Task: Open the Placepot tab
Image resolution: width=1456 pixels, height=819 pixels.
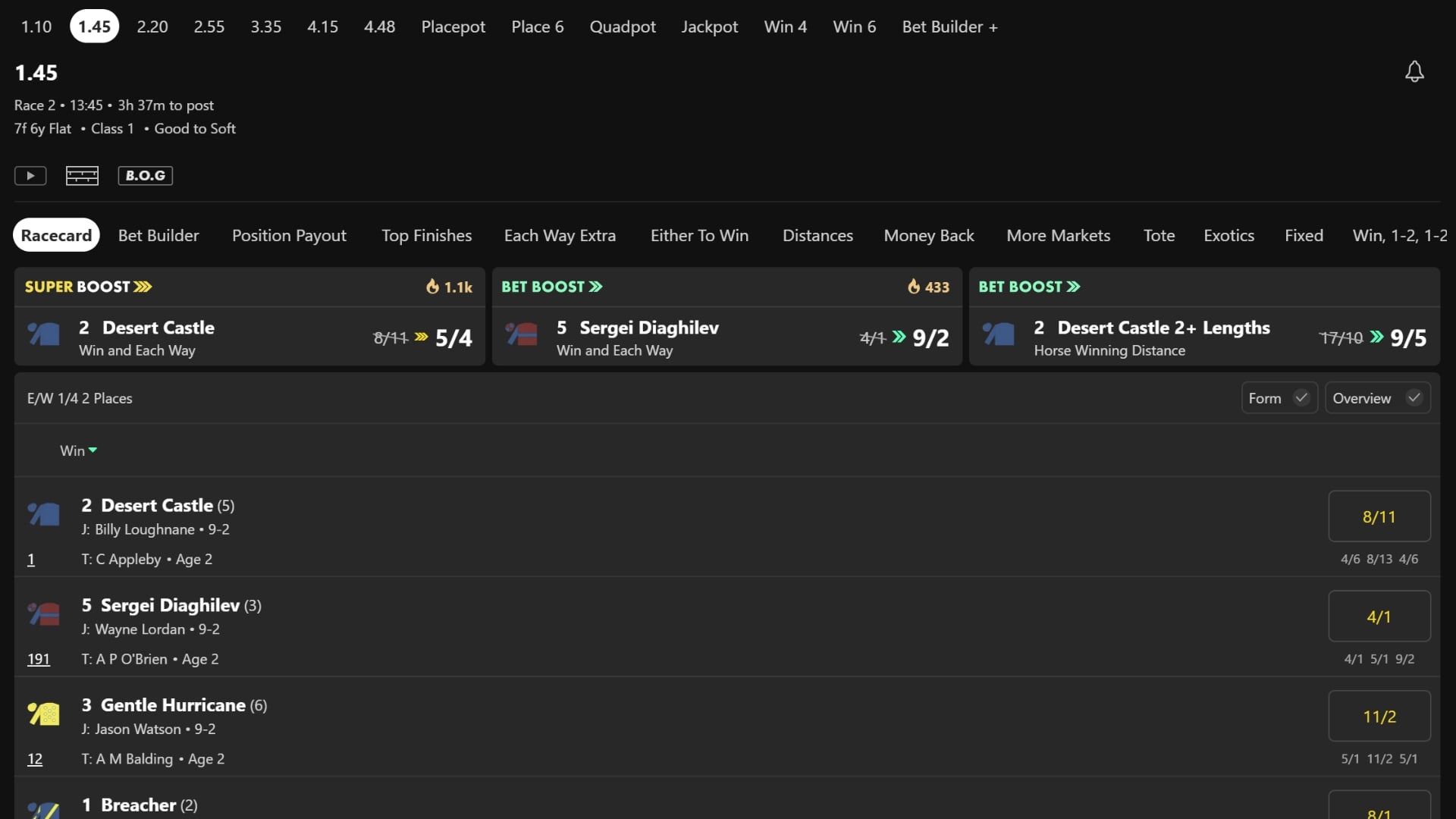Action: pyautogui.click(x=453, y=27)
